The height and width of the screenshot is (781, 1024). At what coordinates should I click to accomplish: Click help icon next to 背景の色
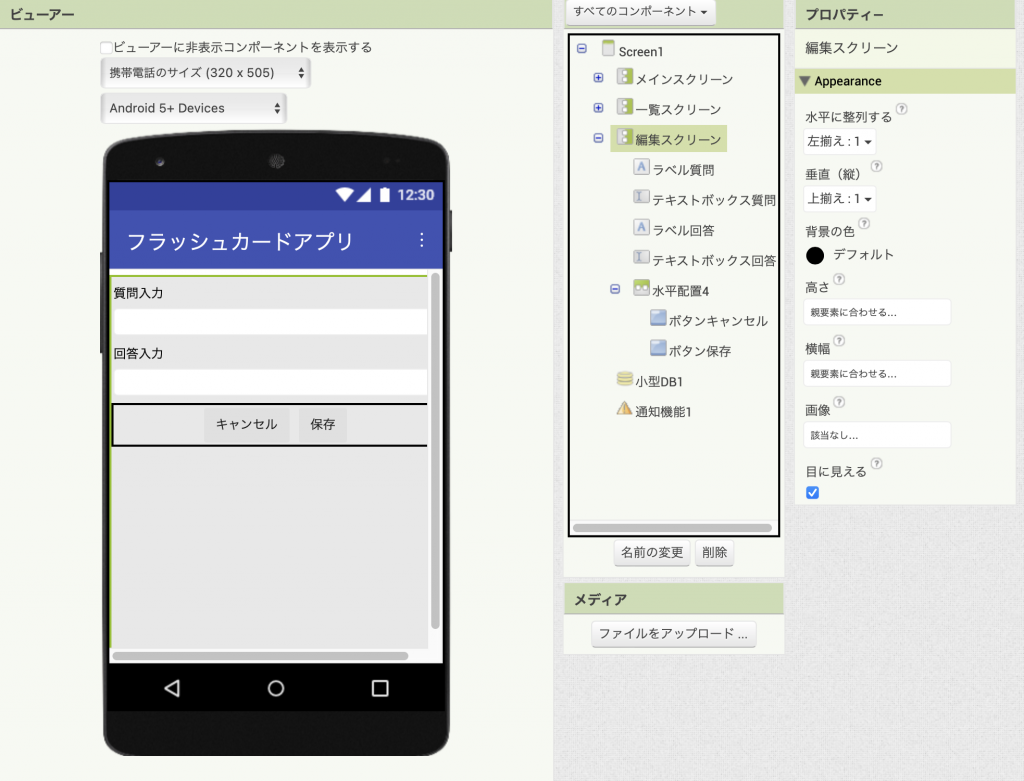coord(864,224)
